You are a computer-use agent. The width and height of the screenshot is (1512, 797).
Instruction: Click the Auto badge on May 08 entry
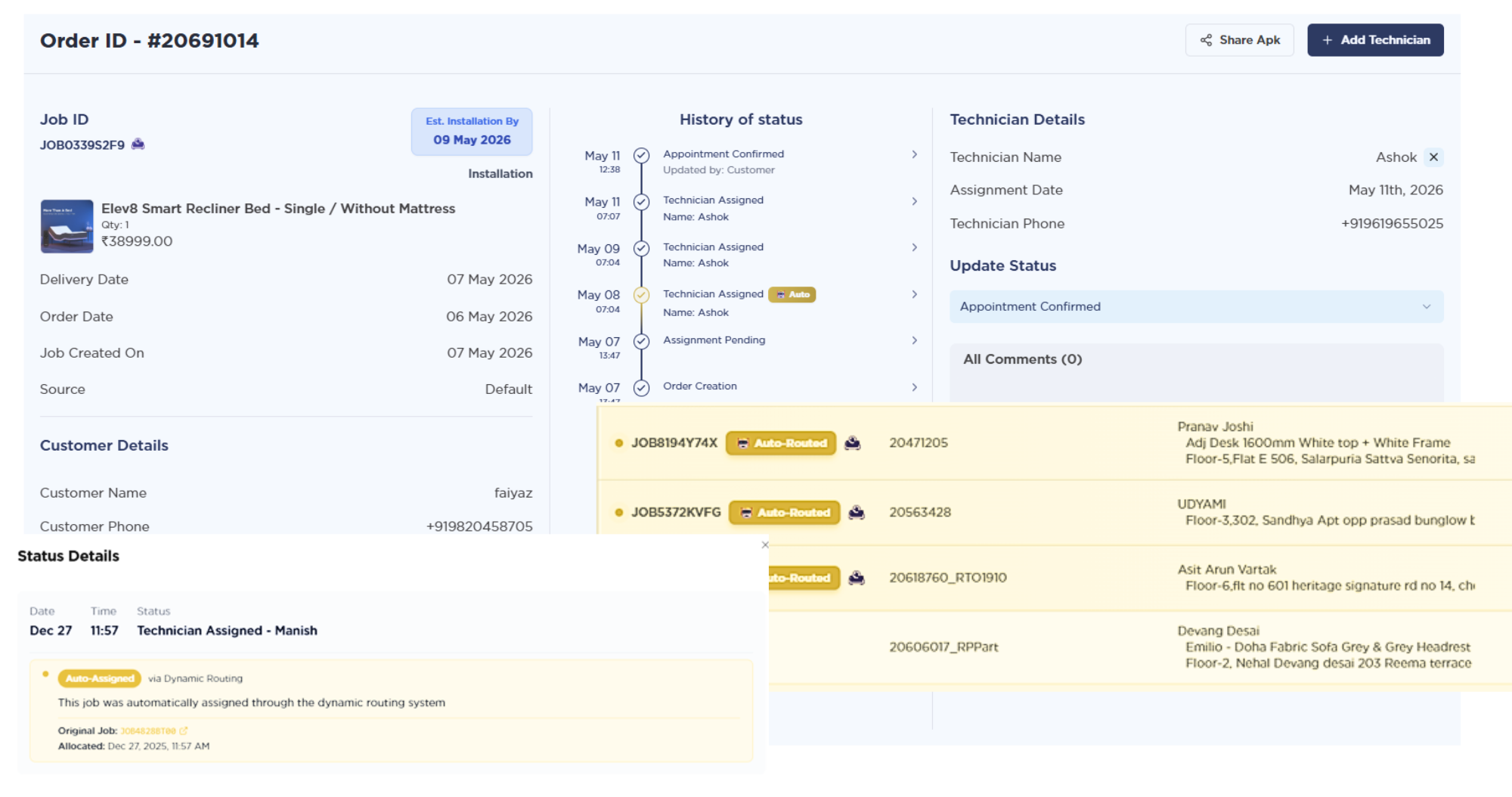pyautogui.click(x=792, y=295)
